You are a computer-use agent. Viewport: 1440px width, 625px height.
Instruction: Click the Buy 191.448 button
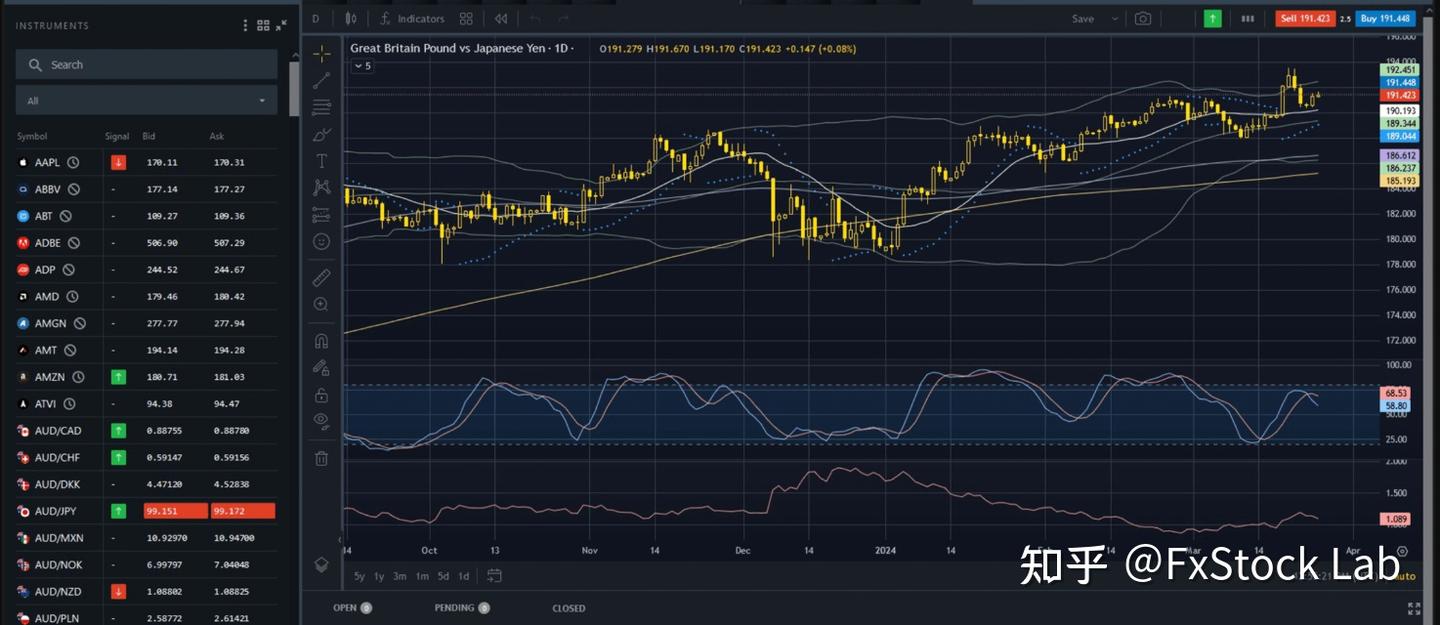click(x=1385, y=18)
